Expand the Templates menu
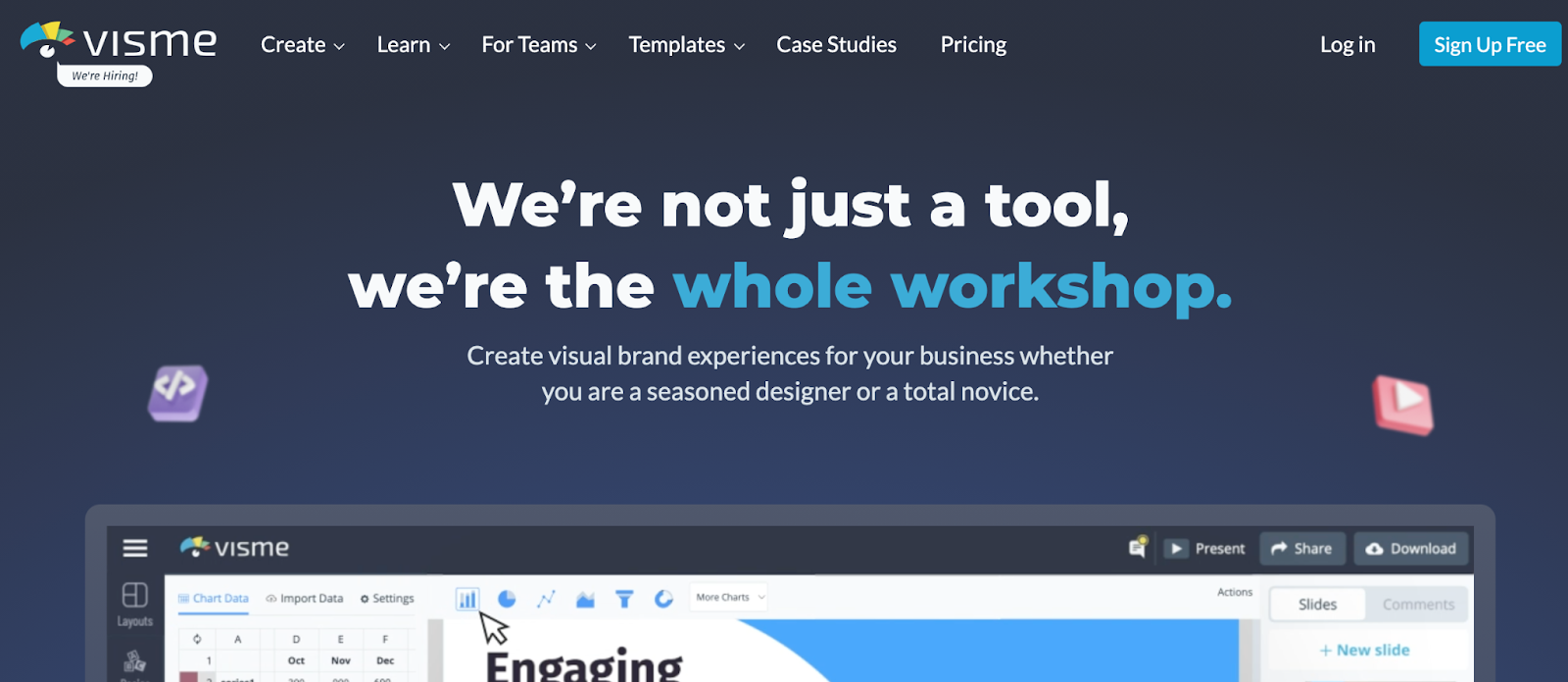 [x=687, y=45]
